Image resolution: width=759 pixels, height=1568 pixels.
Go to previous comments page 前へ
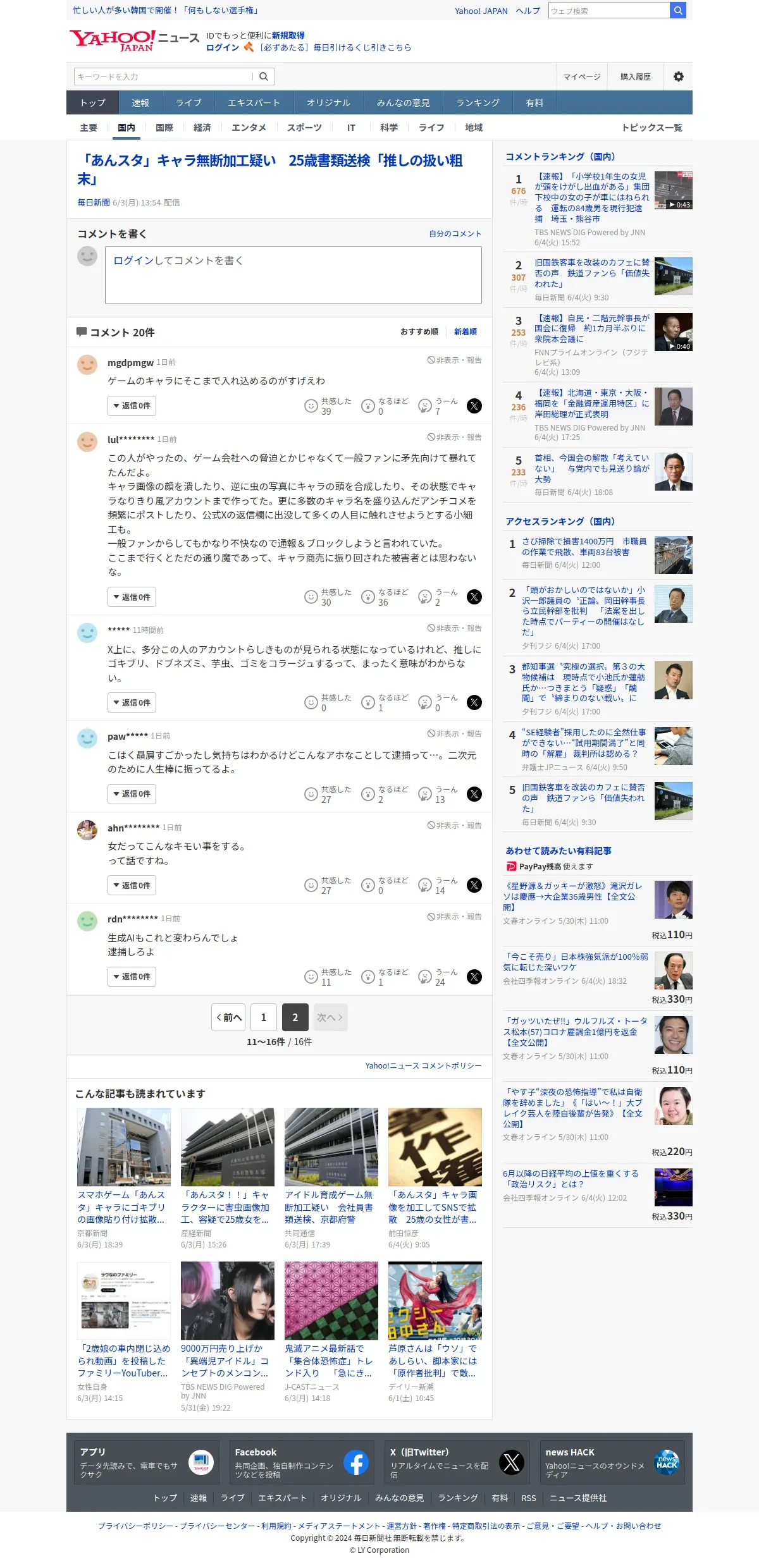coord(228,1017)
